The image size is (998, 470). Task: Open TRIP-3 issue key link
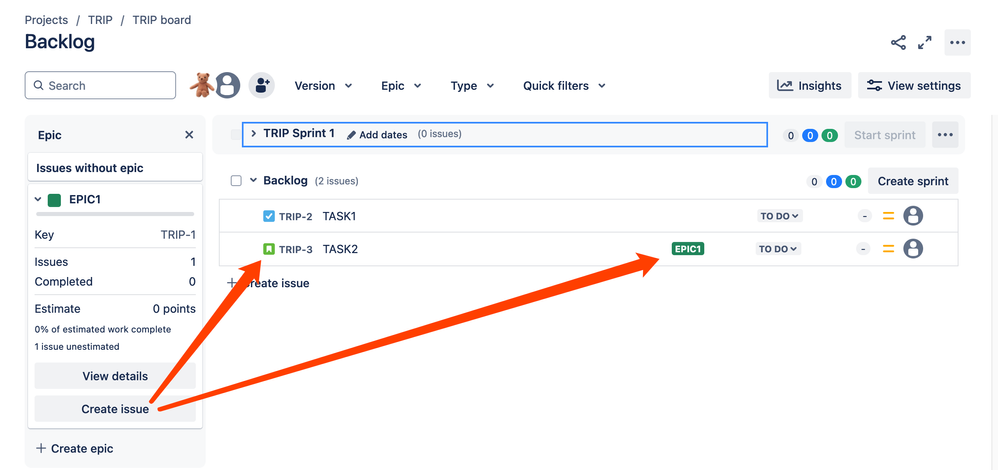[295, 249]
